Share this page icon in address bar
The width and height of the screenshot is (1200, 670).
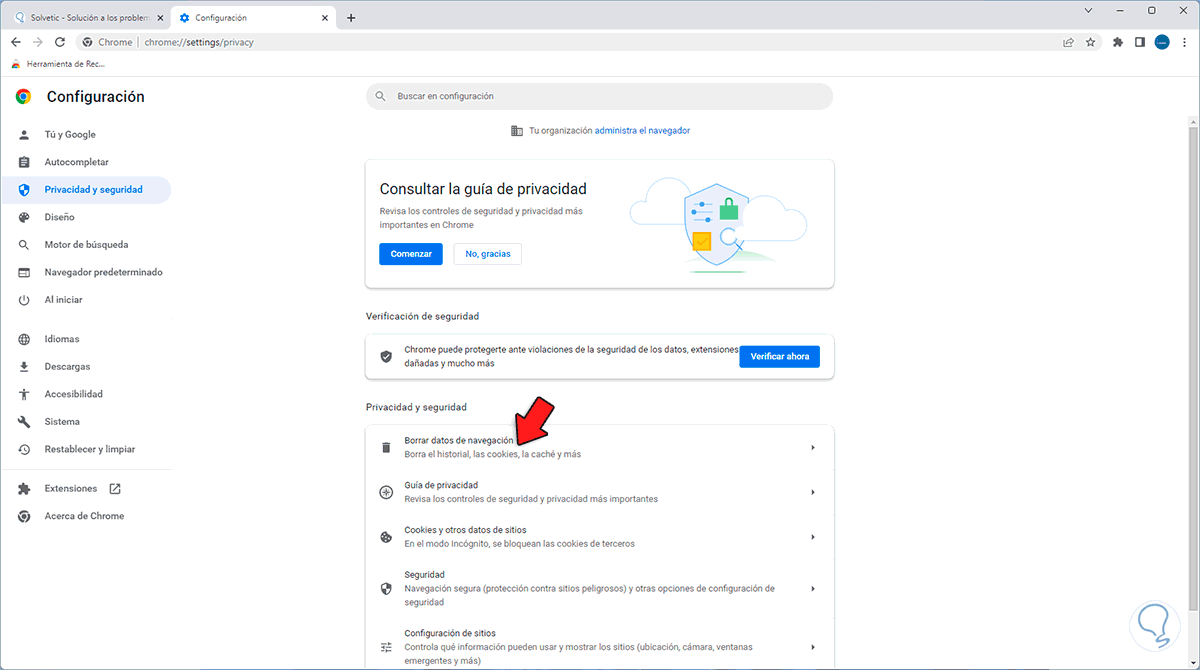pyautogui.click(x=1068, y=42)
